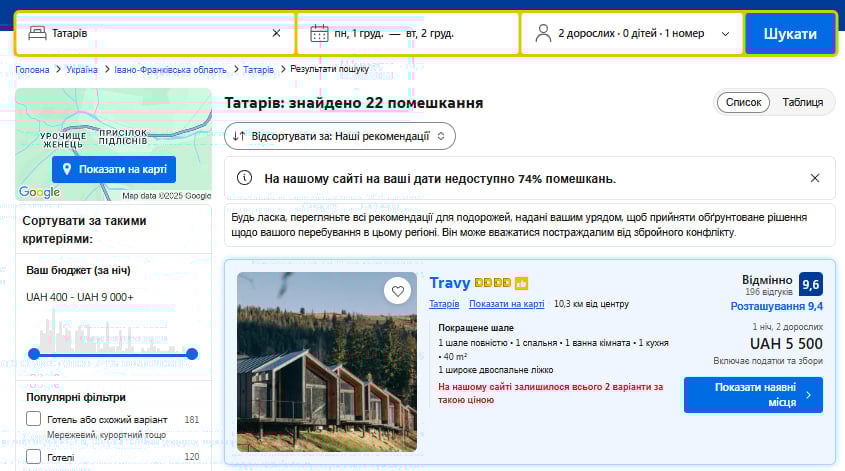Click the thumbs-up preferred icon next to Travy
This screenshot has height=471, width=845.
click(x=521, y=283)
